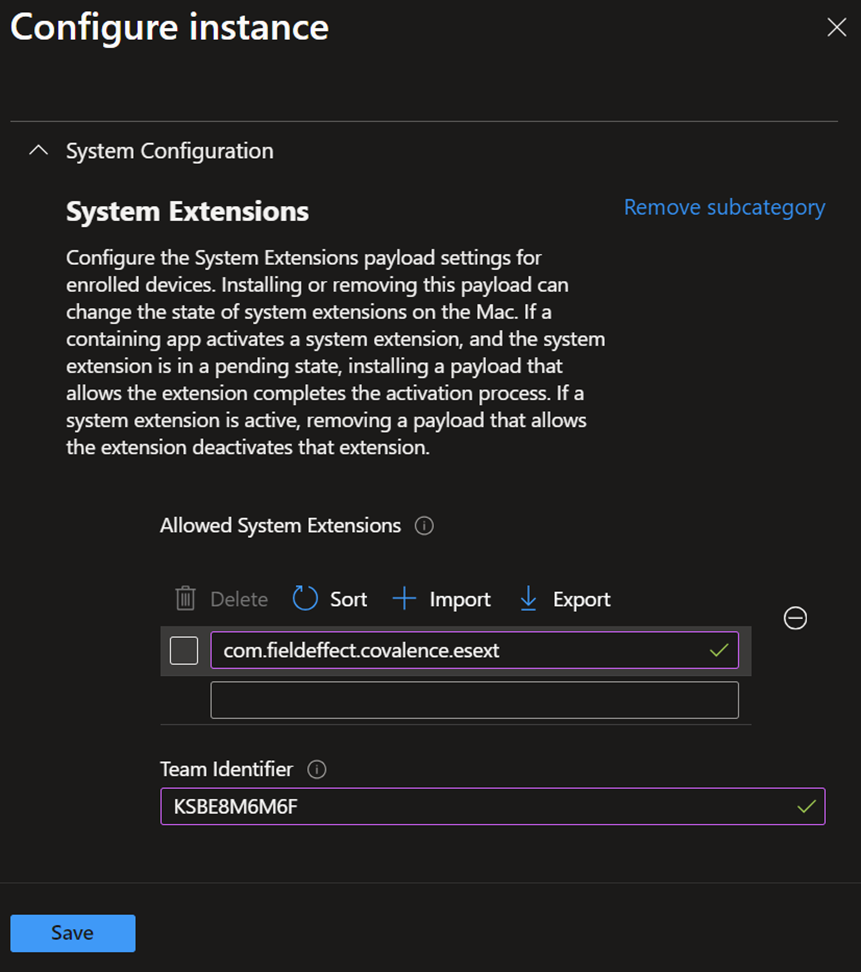
Task: Click the Export label
Action: (581, 599)
